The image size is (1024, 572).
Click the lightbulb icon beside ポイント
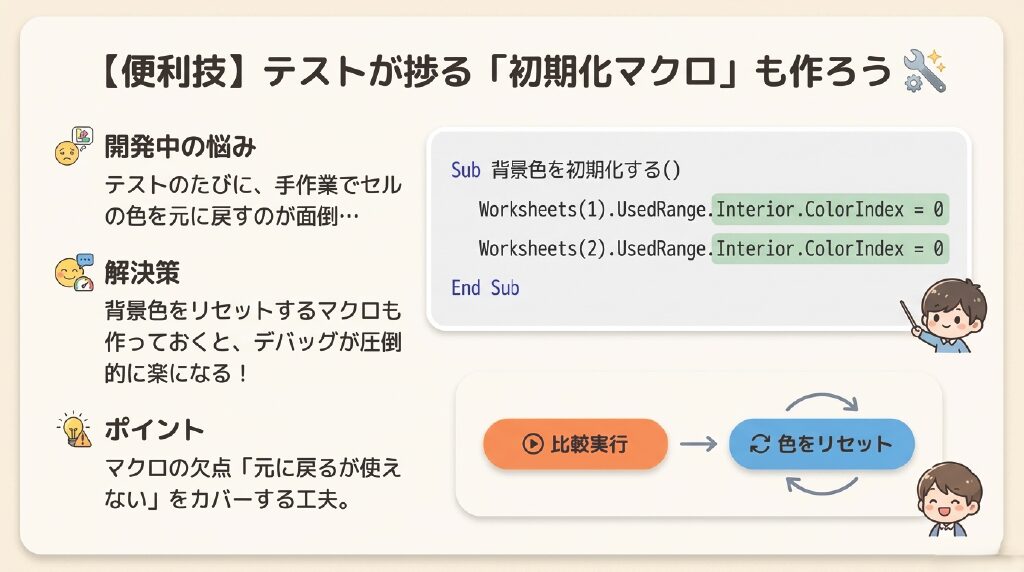pyautogui.click(x=74, y=430)
